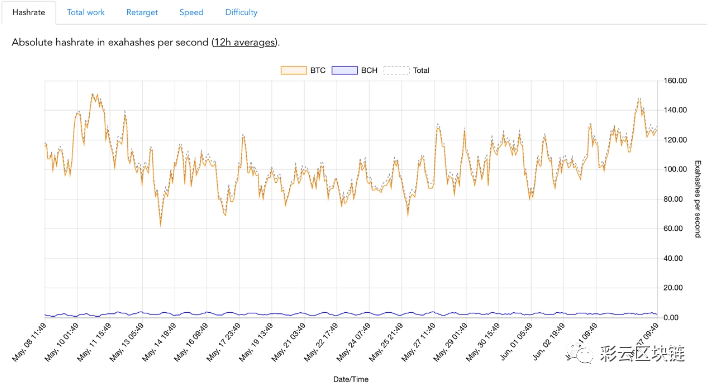Click the Absolute hashrate description text
707x384 pixels.
tap(146, 42)
